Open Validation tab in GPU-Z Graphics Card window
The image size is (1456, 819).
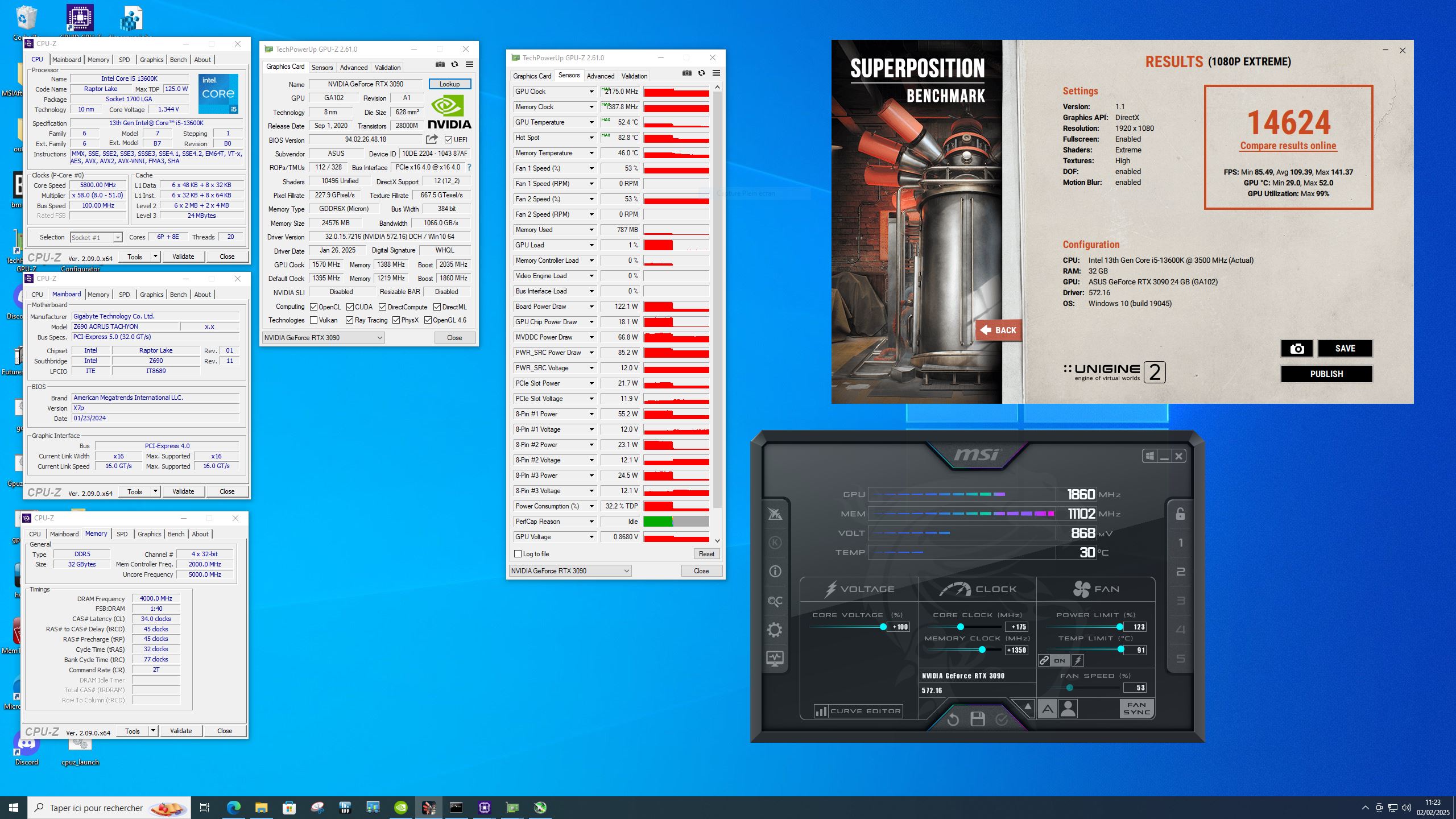coord(387,68)
